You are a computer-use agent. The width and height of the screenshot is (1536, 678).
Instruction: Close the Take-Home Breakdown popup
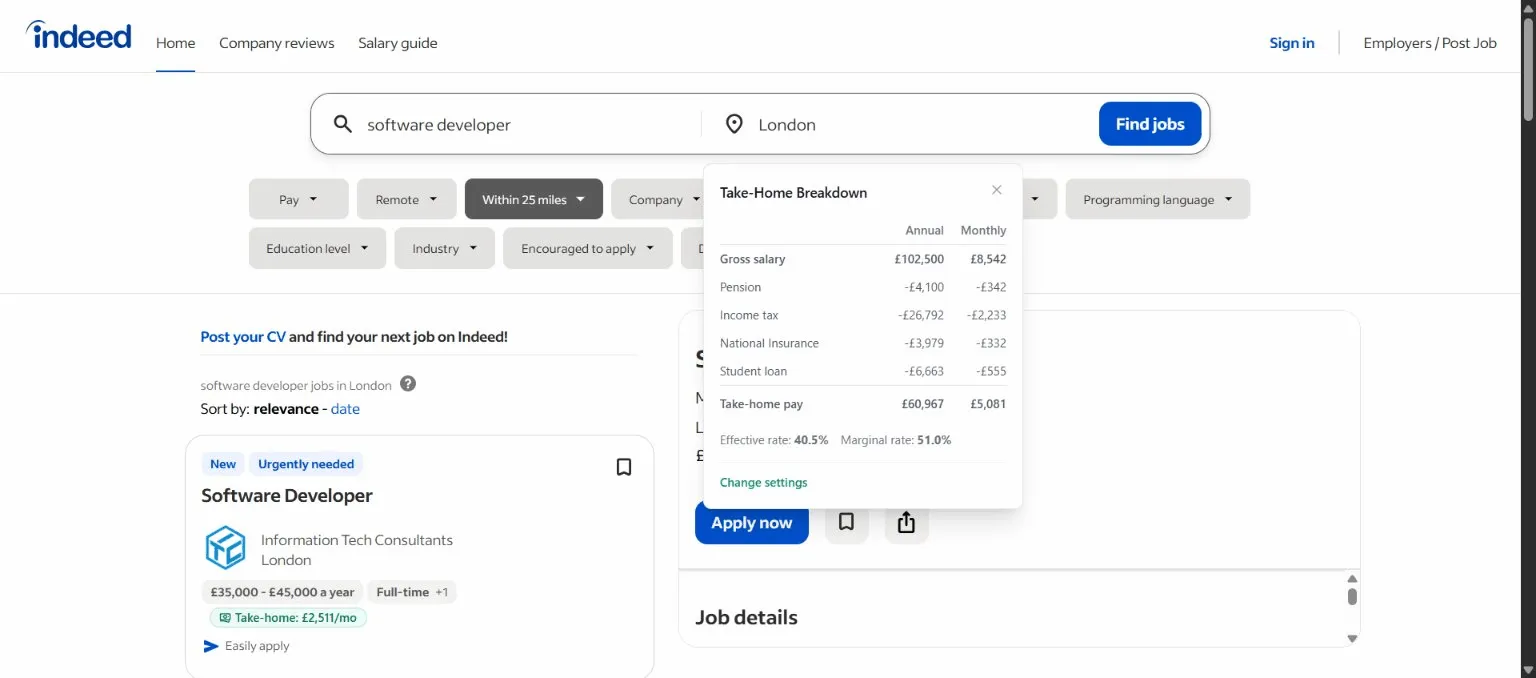(996, 190)
